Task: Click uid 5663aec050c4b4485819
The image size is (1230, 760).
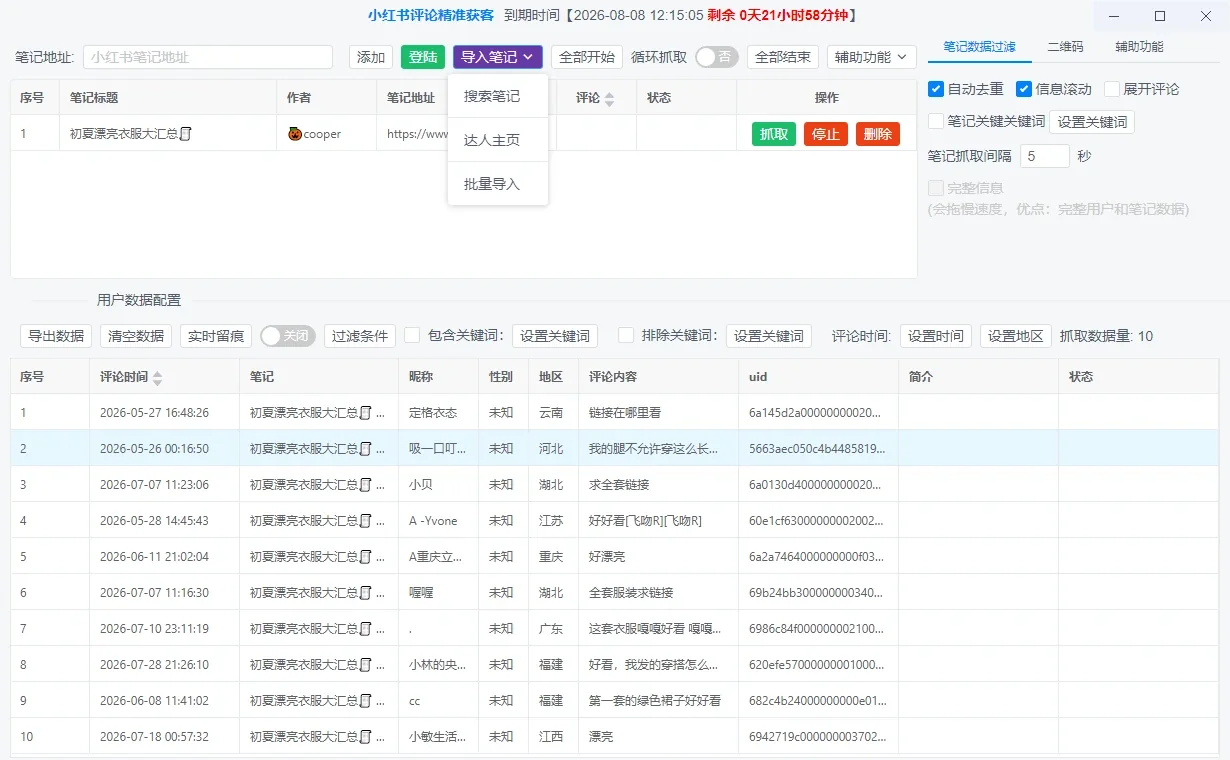Action: coord(817,448)
